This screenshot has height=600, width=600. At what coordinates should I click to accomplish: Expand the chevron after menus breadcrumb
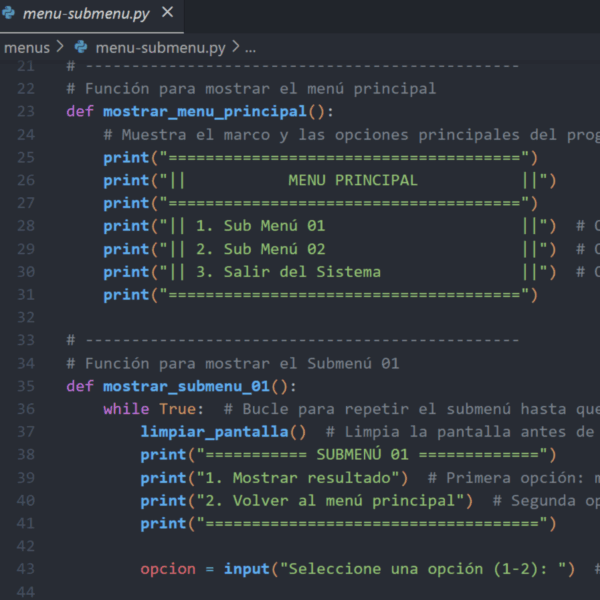60,47
